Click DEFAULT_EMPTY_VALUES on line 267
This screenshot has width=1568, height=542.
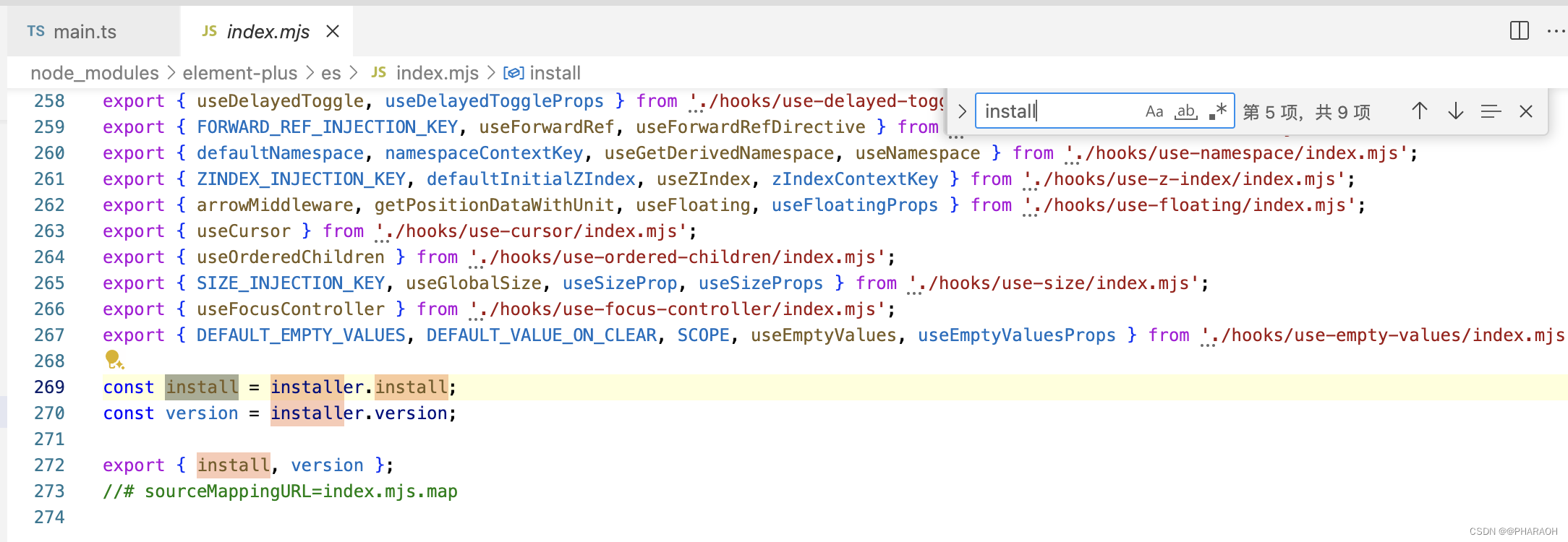[301, 335]
